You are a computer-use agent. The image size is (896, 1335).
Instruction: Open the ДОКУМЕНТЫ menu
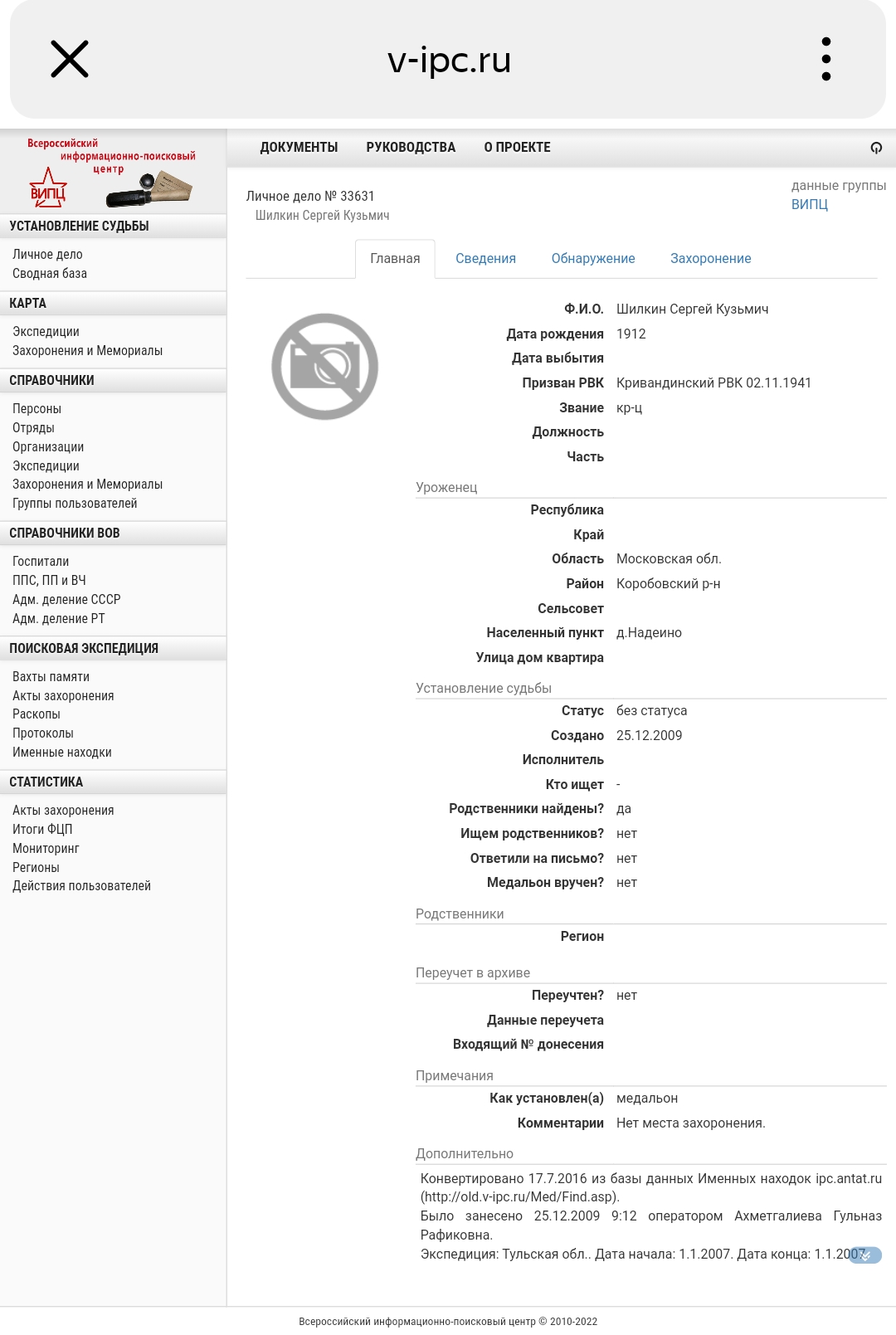coord(299,148)
